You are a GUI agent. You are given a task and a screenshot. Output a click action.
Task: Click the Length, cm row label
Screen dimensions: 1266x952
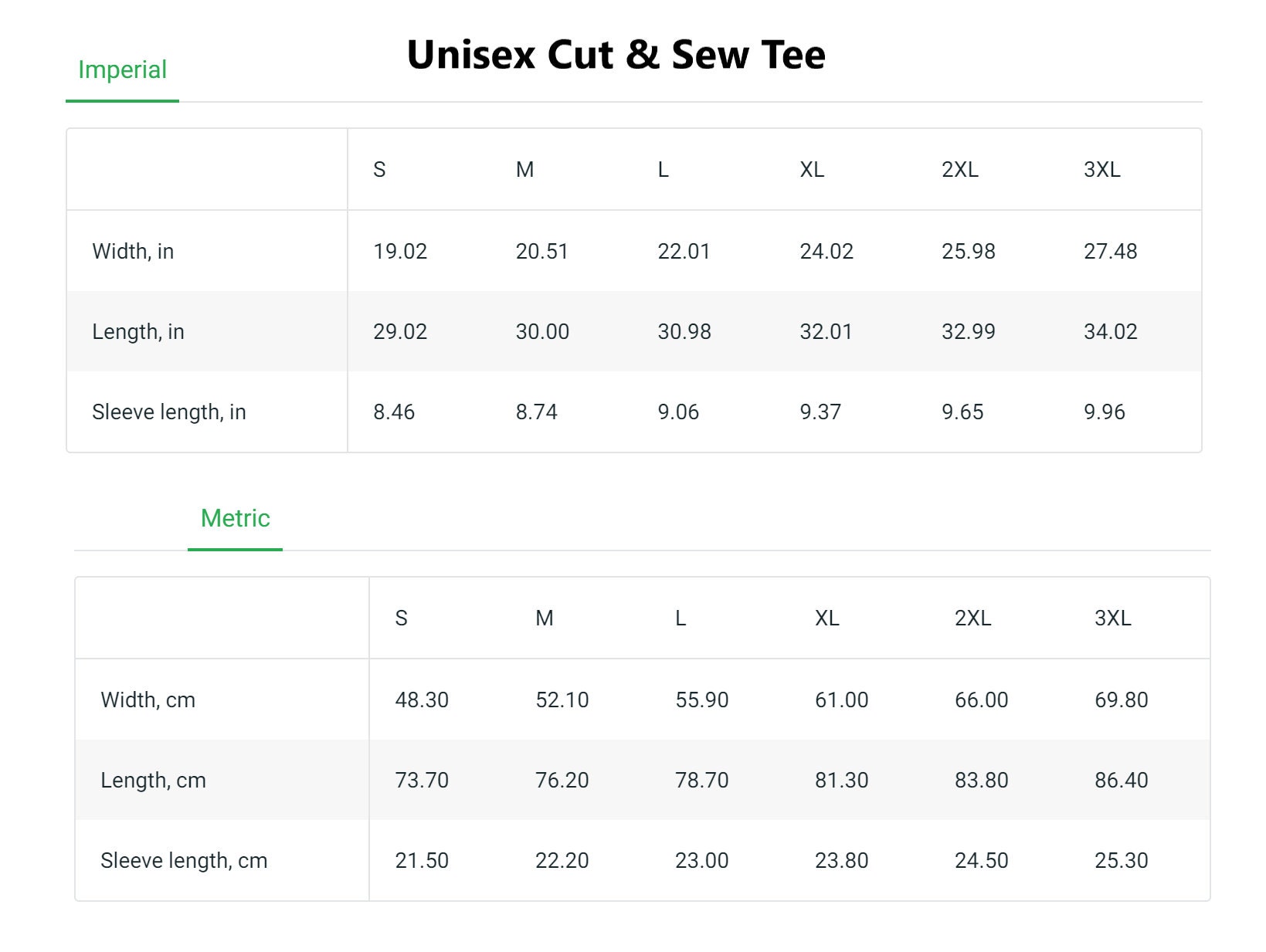point(153,781)
